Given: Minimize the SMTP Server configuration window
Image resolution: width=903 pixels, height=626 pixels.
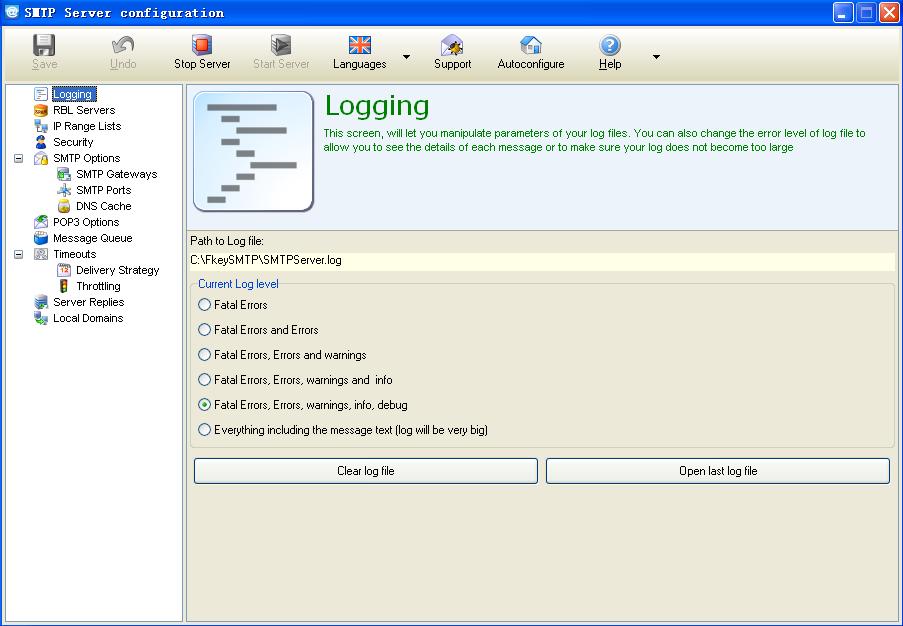Looking at the screenshot, I should [843, 13].
